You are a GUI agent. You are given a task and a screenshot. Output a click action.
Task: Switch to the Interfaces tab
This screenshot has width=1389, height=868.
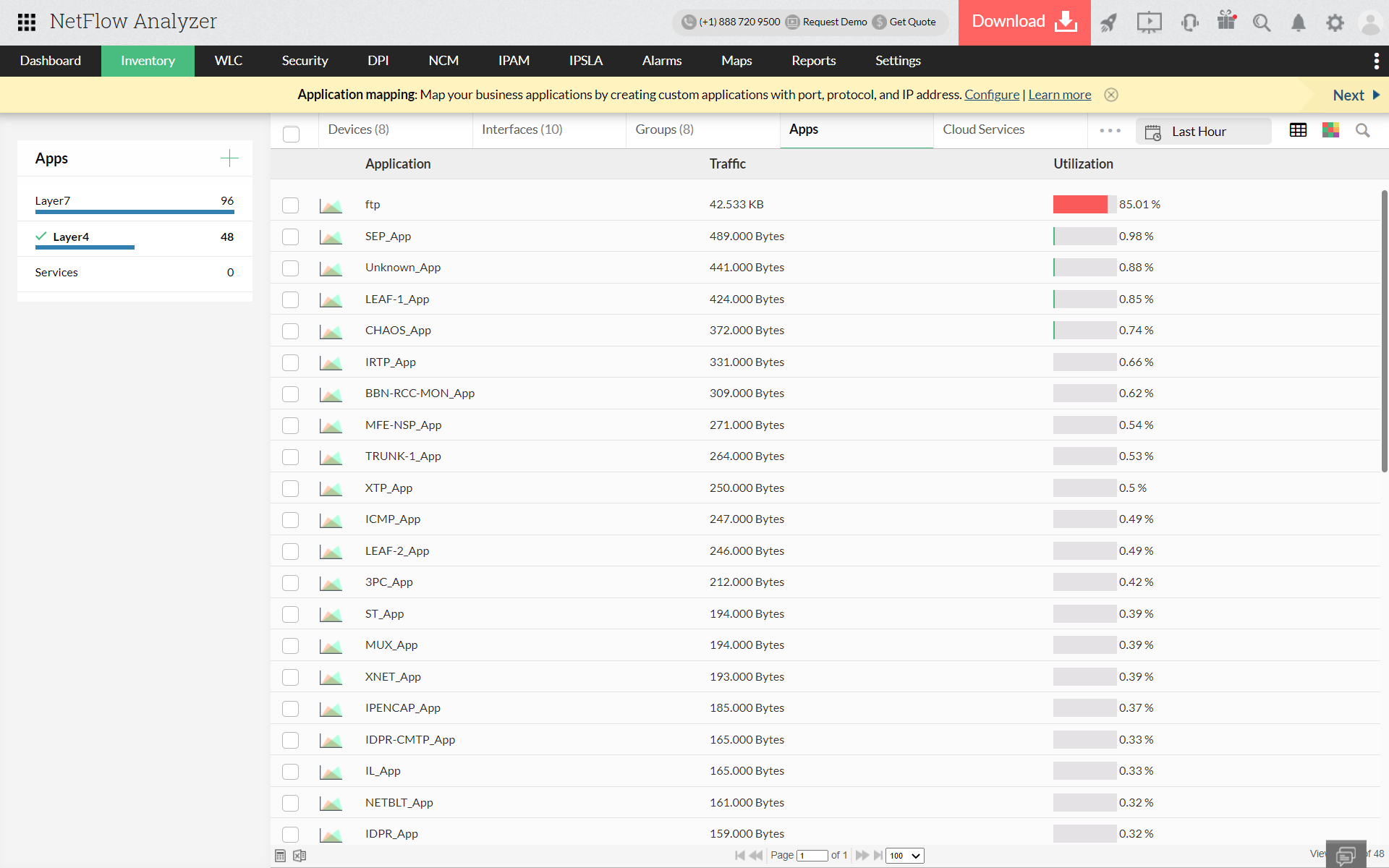pyautogui.click(x=522, y=129)
